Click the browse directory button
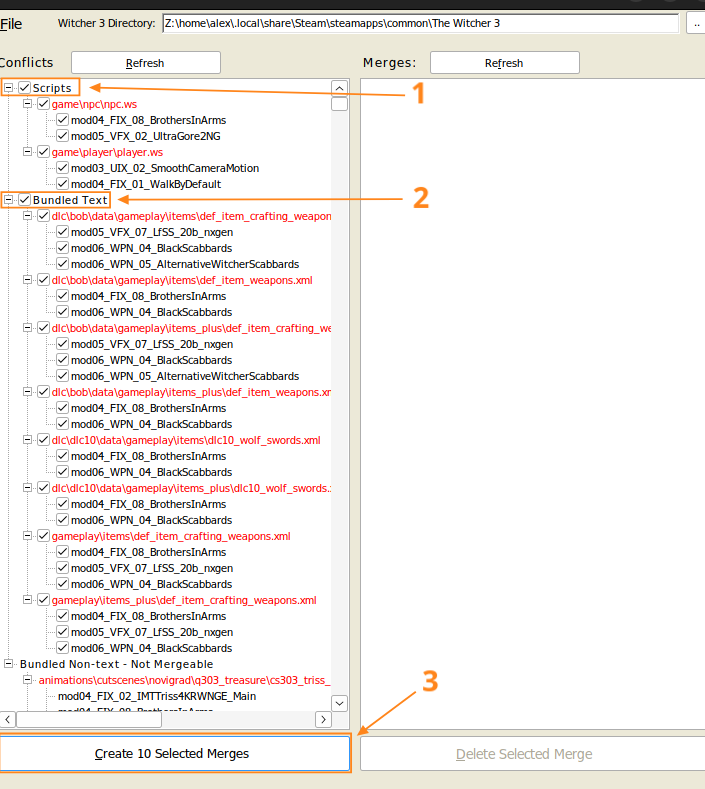Viewport: 705px width, 789px height. coord(696,23)
